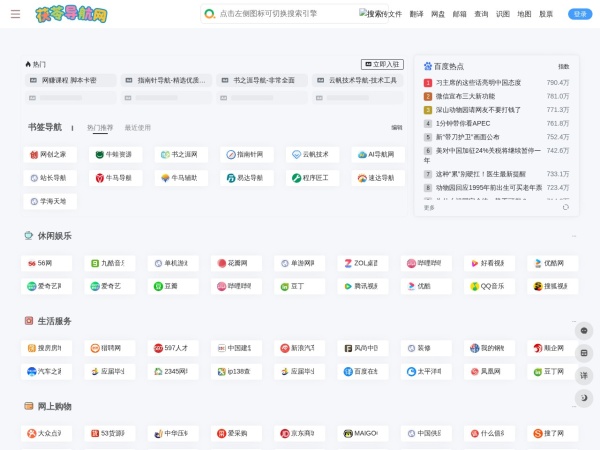Screen dimensions: 600x450
Task: Open the 查询 top menu item
Action: (x=481, y=14)
